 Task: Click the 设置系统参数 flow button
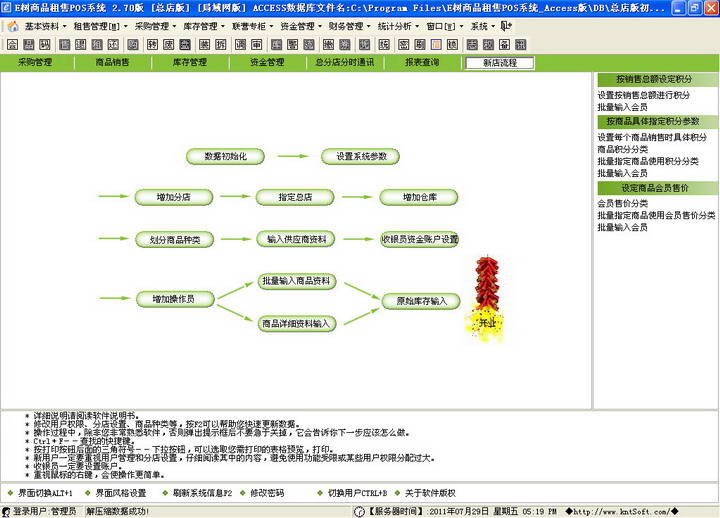coord(360,156)
